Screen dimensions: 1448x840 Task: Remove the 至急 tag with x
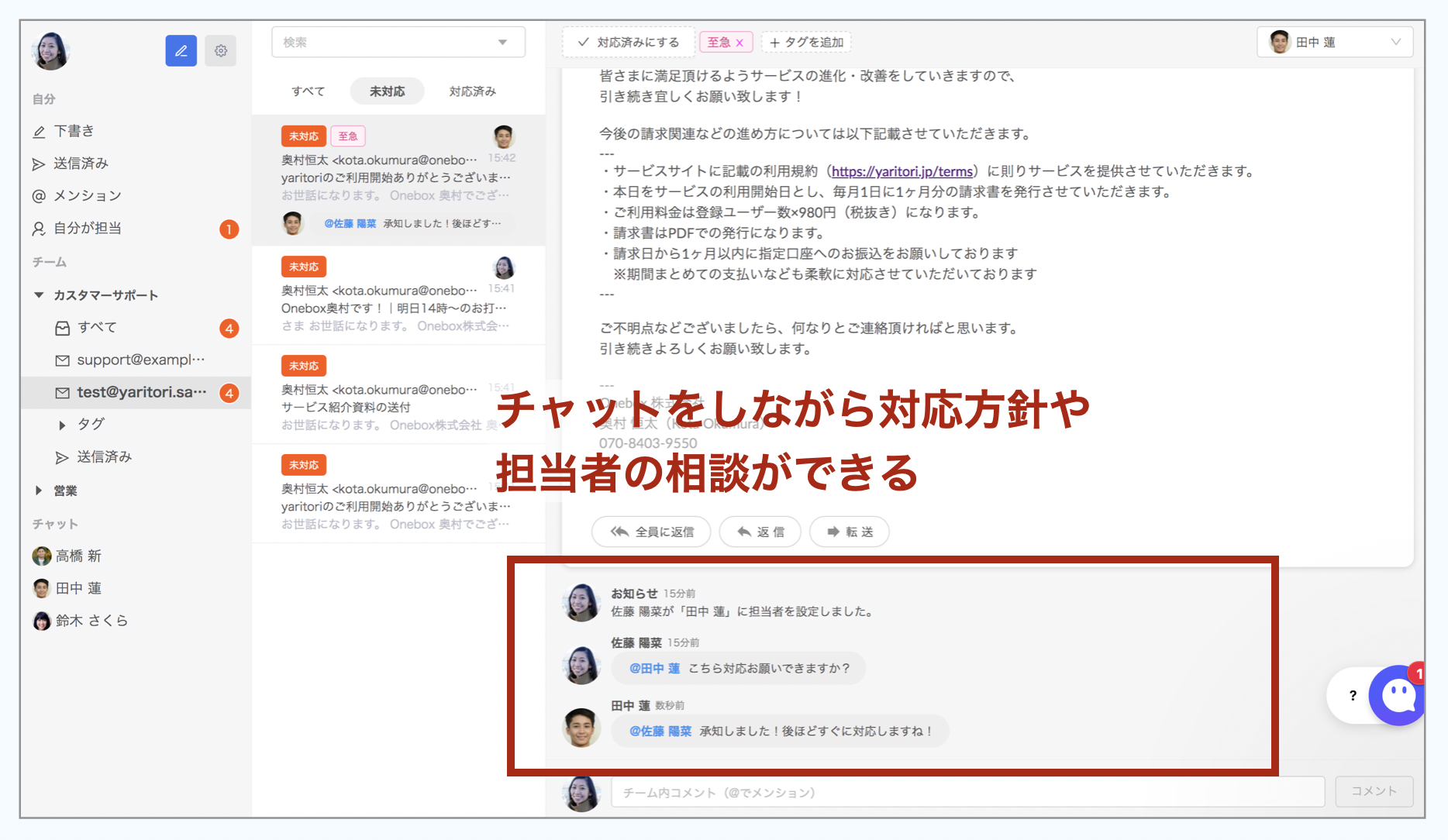(740, 43)
